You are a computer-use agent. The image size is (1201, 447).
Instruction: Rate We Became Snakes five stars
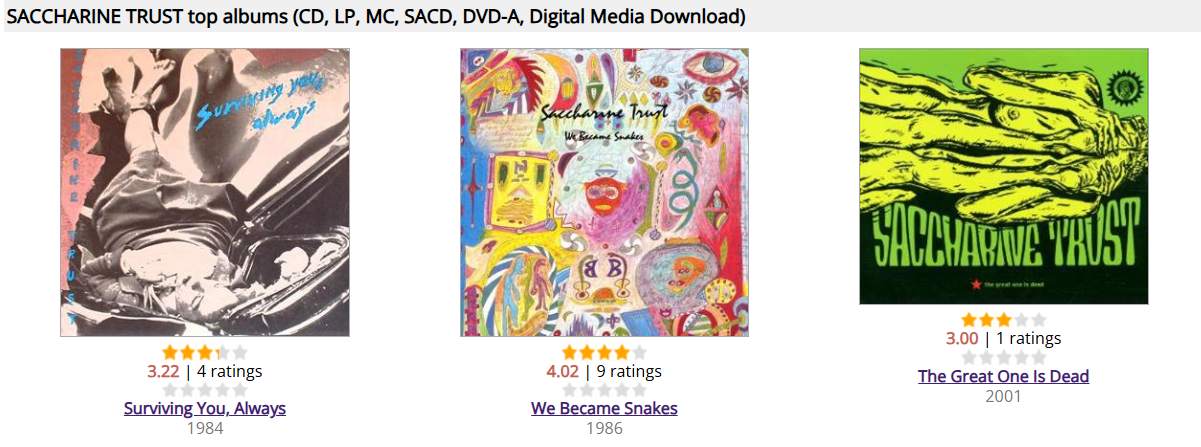click(640, 390)
